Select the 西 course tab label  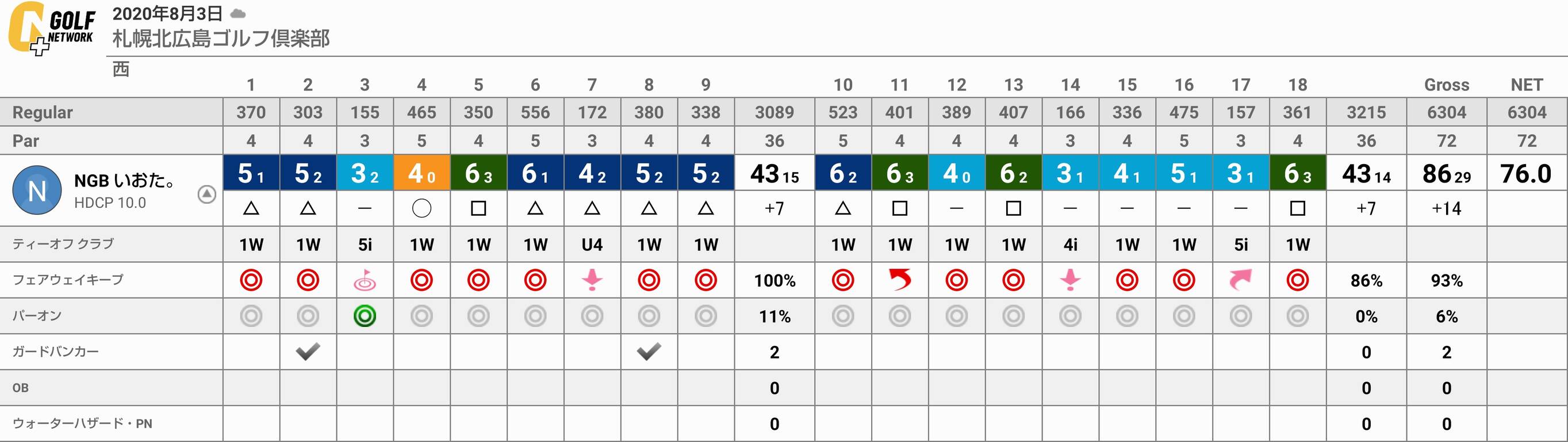[x=121, y=70]
